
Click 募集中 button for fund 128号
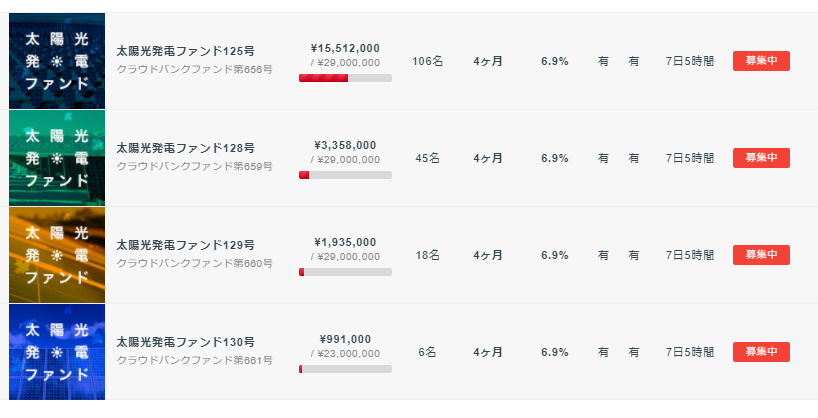761,158
